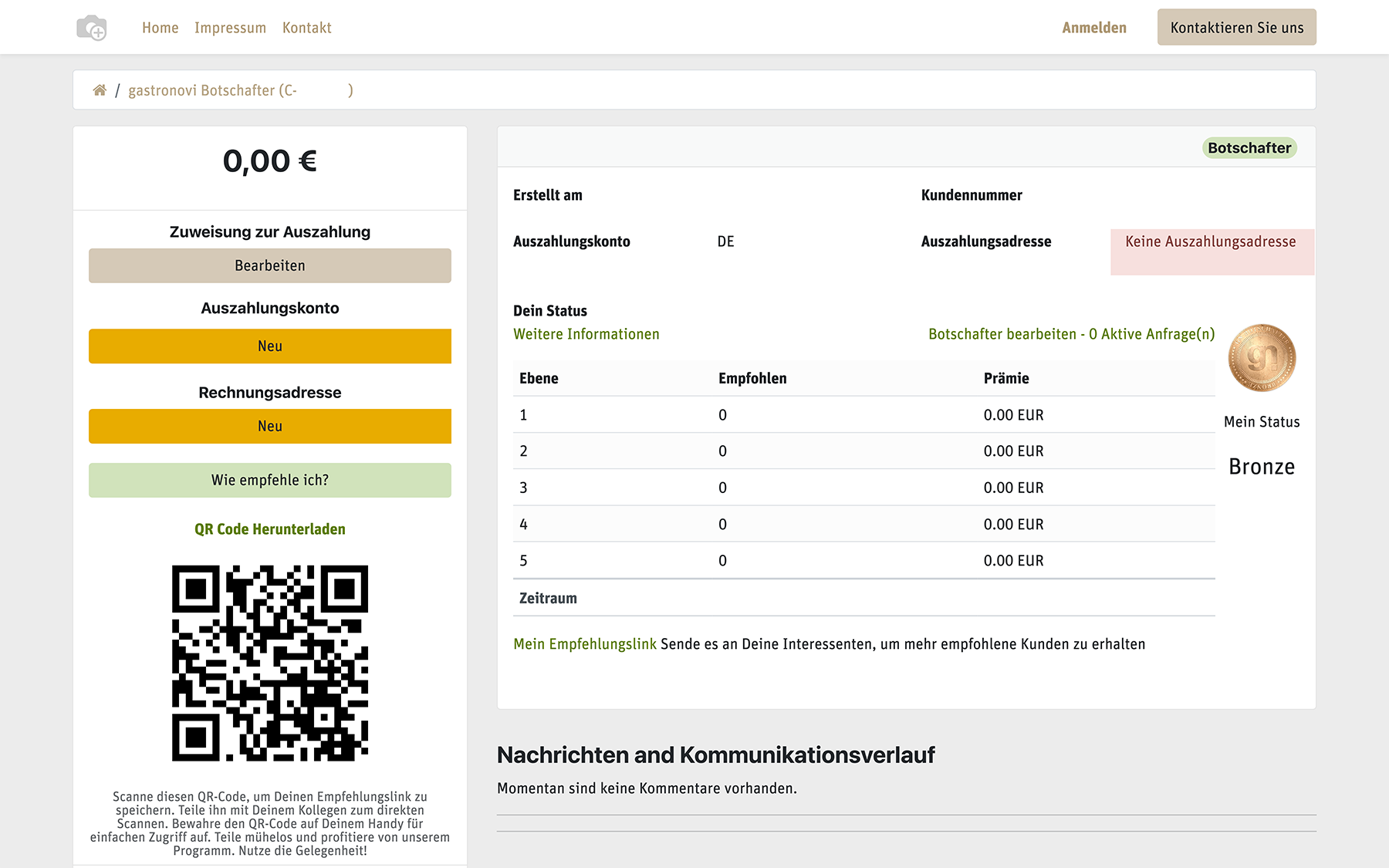1389x868 pixels.
Task: Click Botschafter bearbeiten - 0 Aktive Anfrage(n)
Action: 1072,334
